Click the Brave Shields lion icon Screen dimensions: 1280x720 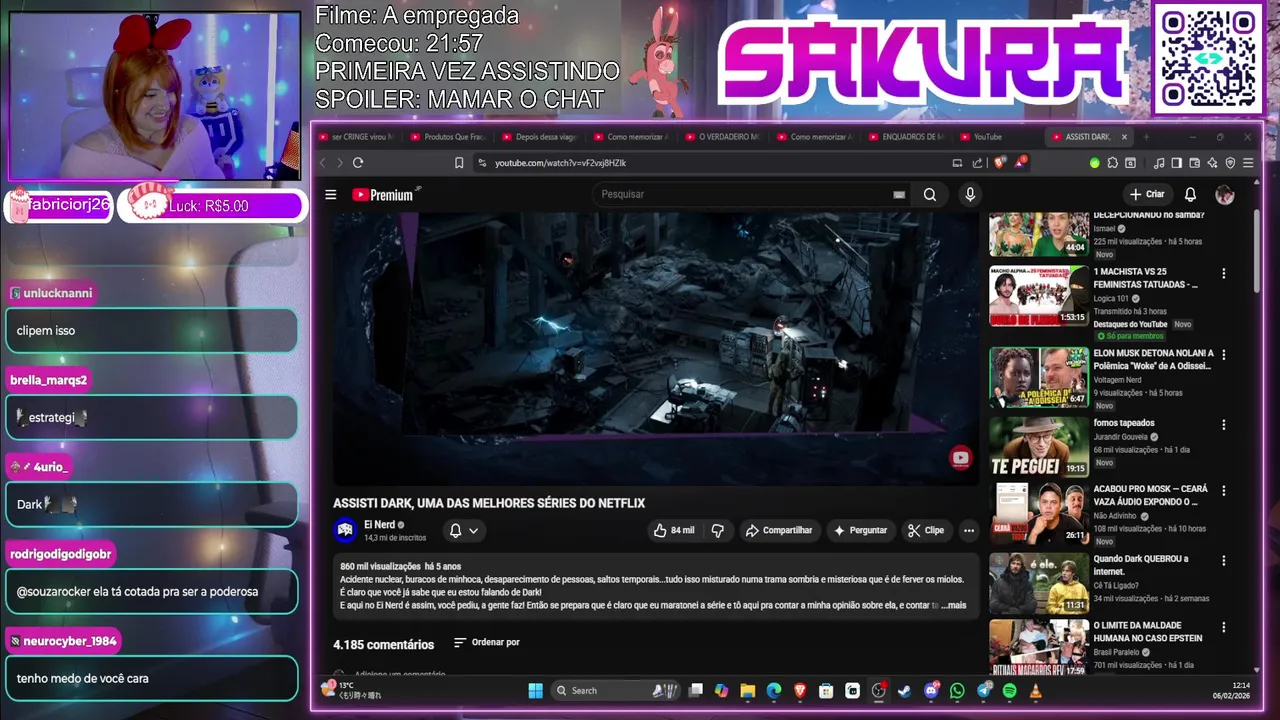tap(999, 162)
